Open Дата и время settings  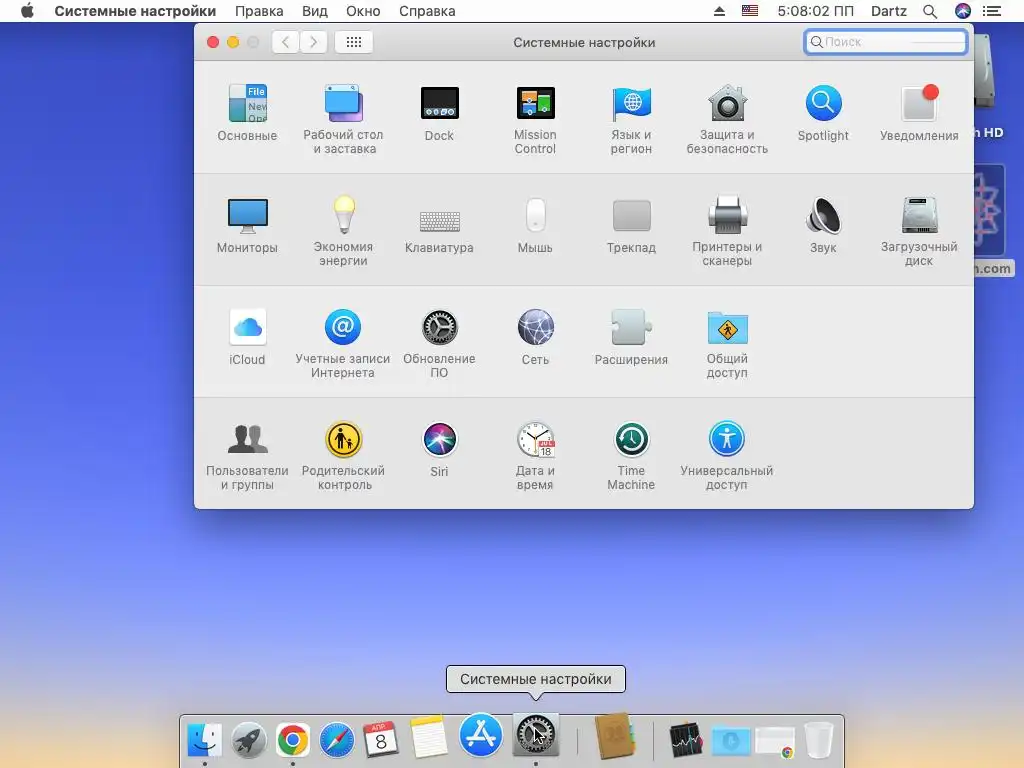[x=535, y=456]
